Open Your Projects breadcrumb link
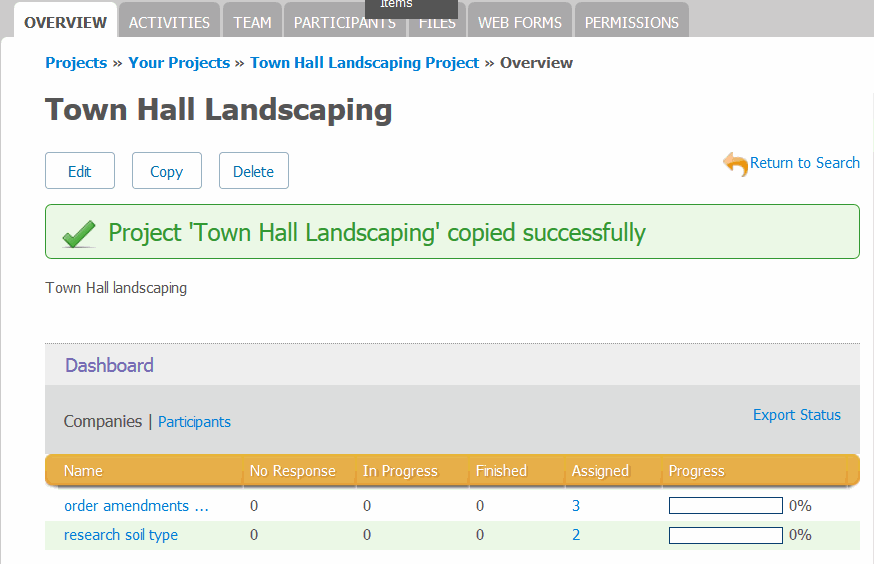Screen dimensions: 874x564 coord(179,62)
